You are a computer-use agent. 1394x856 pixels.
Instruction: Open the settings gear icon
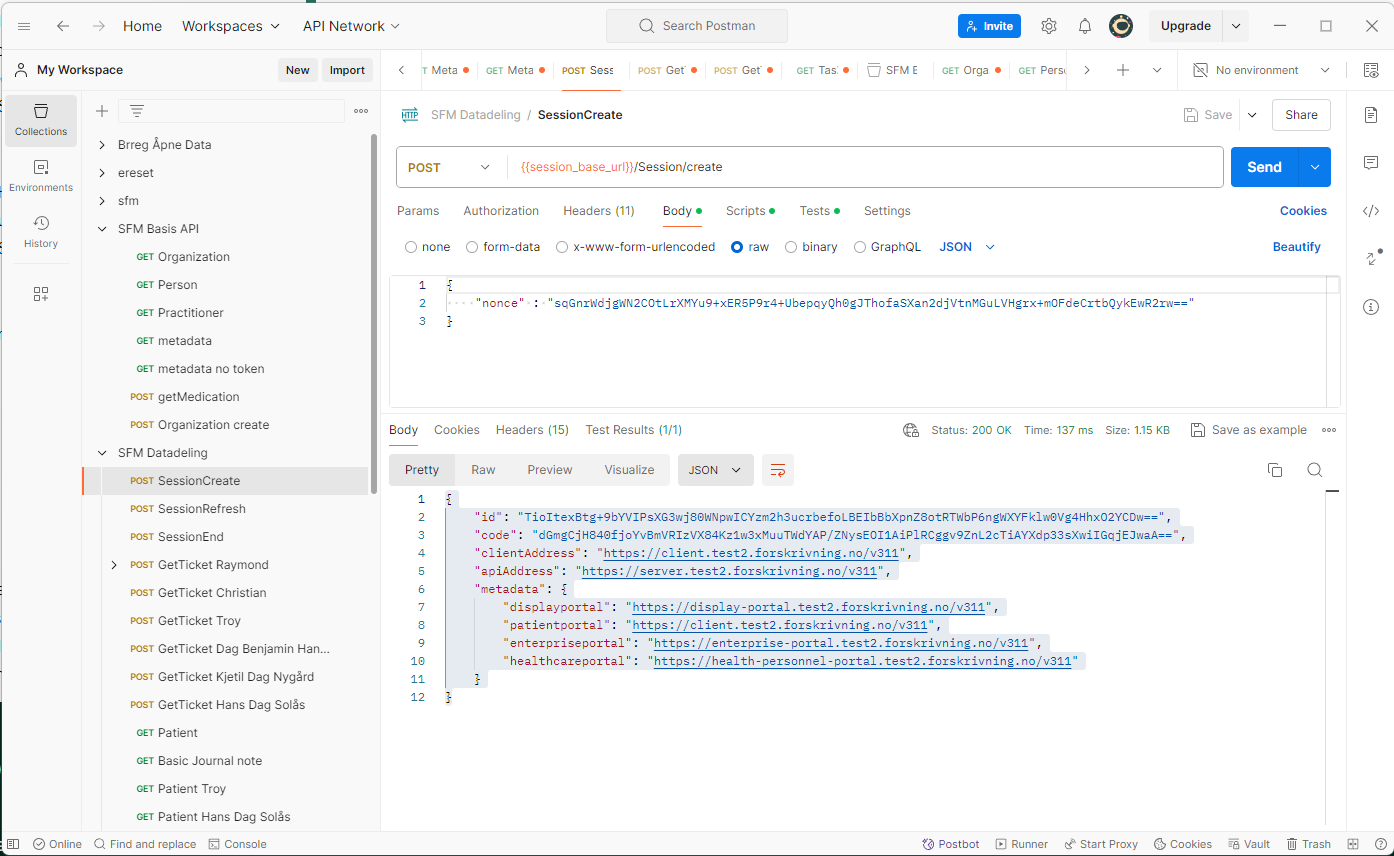[x=1048, y=26]
